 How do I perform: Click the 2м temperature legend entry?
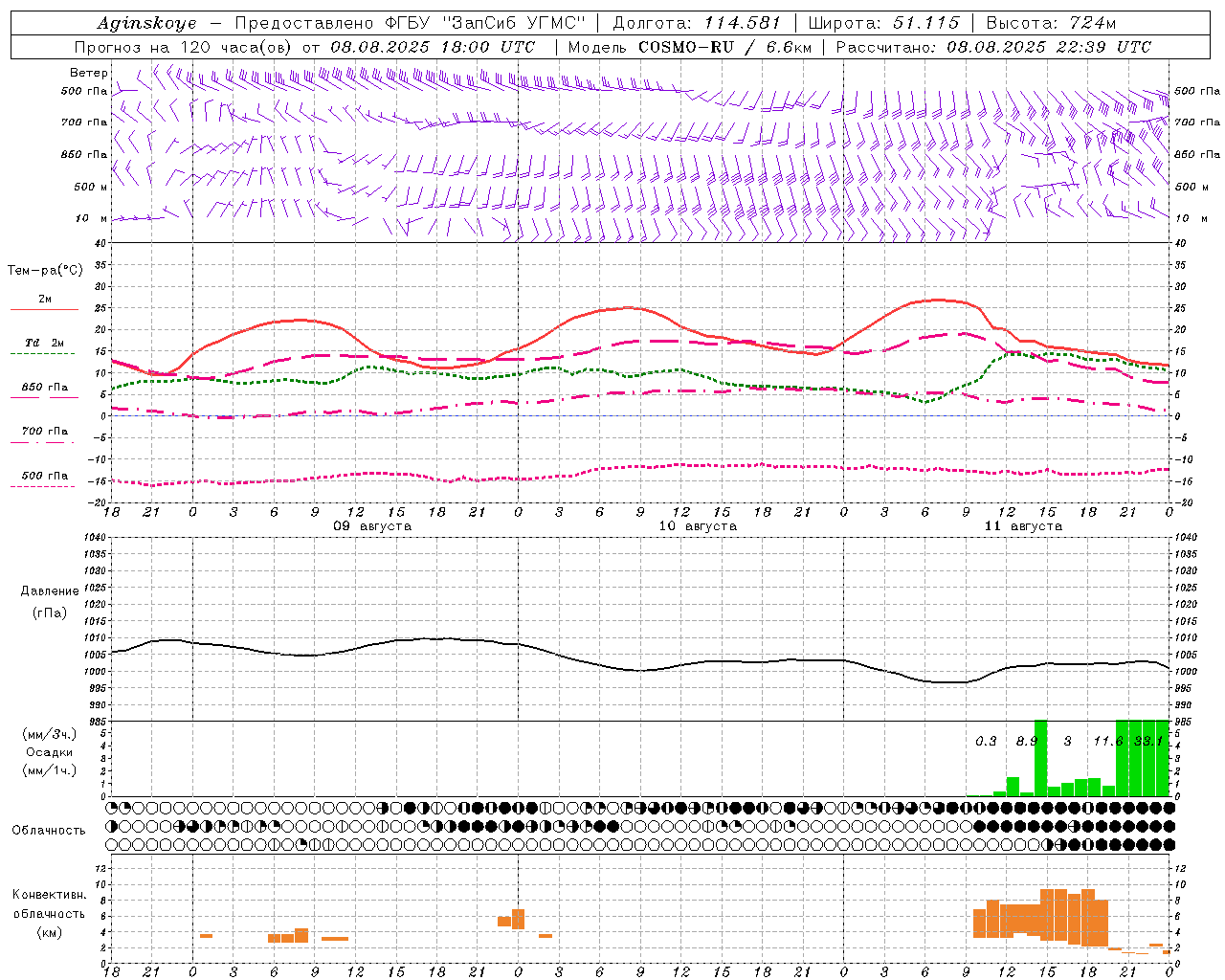tap(45, 300)
